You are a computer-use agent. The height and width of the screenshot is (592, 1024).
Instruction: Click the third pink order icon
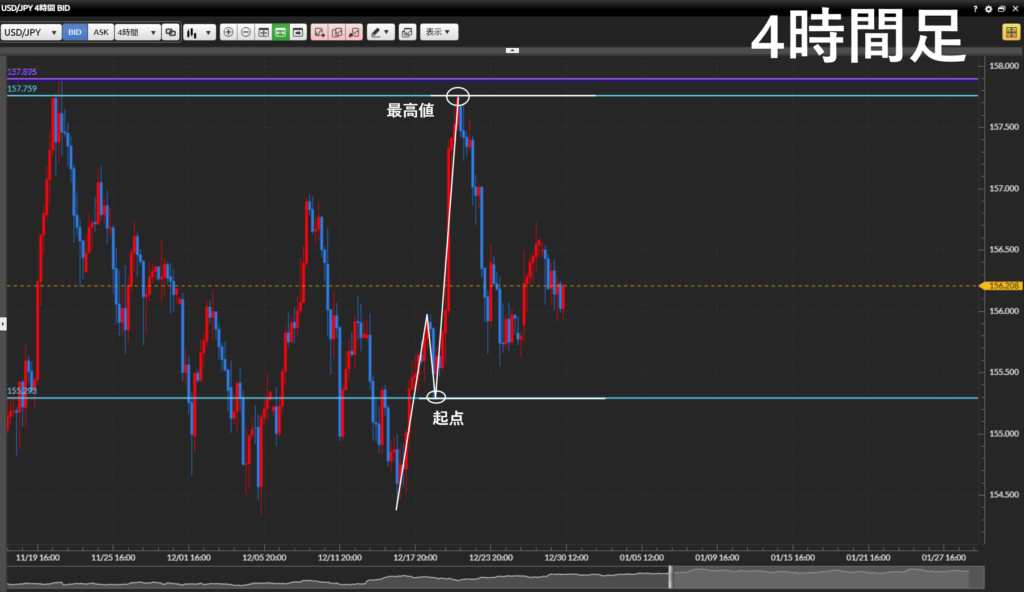(354, 32)
